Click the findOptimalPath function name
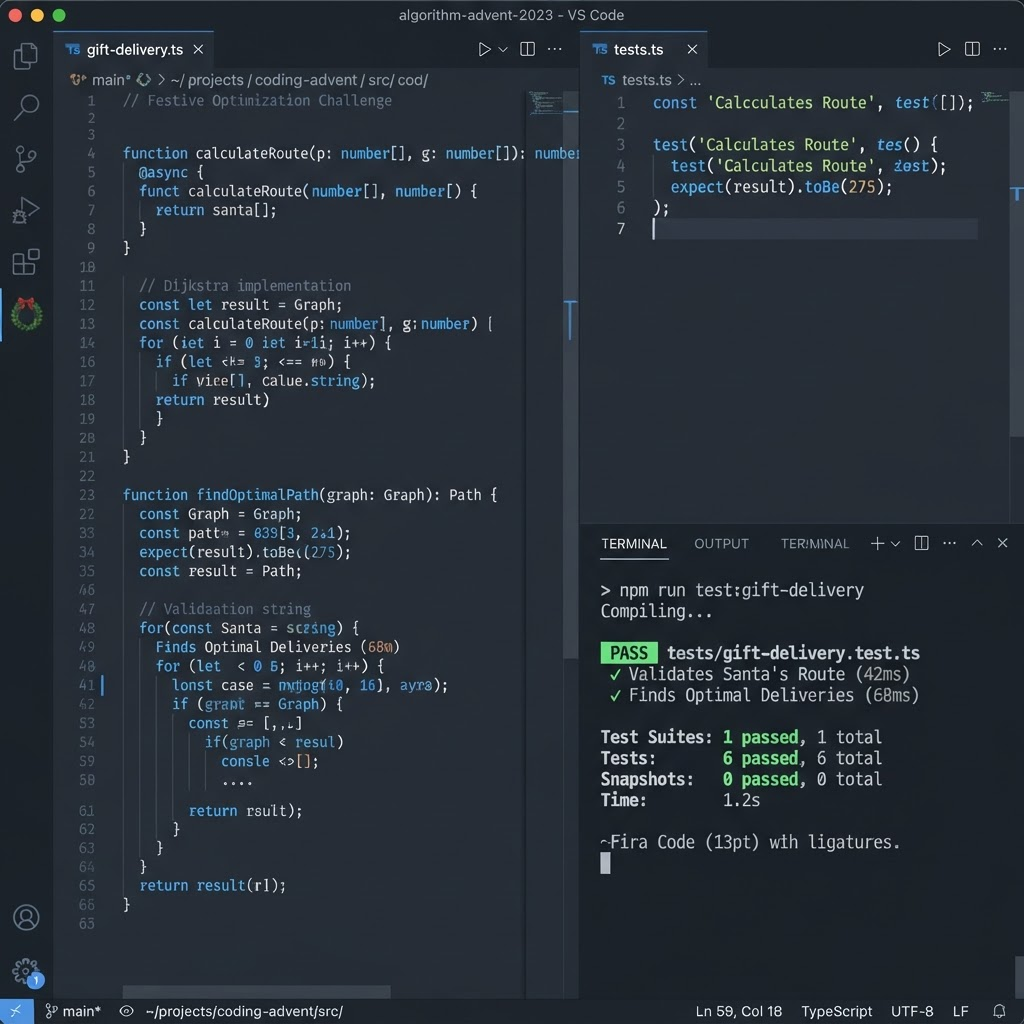 [257, 495]
